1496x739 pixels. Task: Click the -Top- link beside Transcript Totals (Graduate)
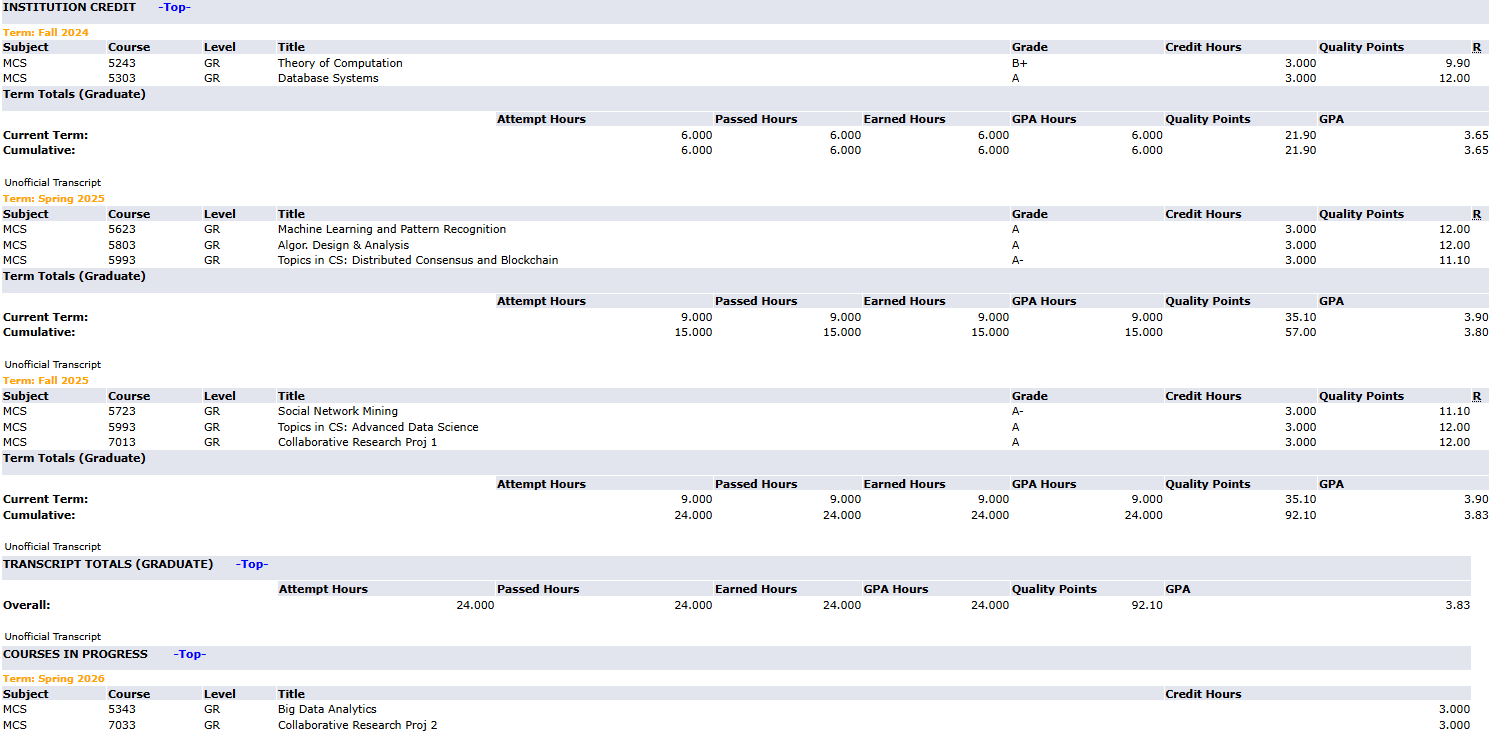point(252,564)
